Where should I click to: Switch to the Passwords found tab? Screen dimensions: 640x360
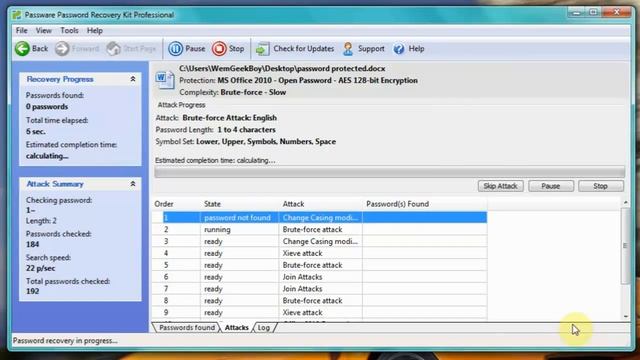187,327
